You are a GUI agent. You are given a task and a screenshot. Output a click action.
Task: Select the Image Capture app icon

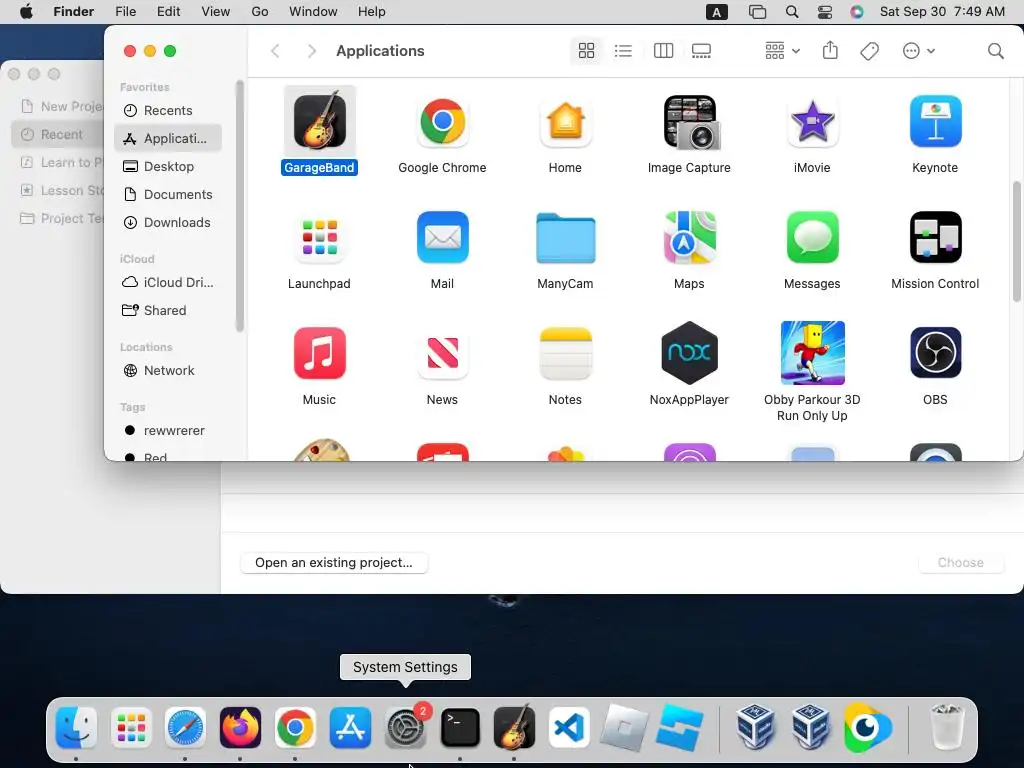point(689,121)
